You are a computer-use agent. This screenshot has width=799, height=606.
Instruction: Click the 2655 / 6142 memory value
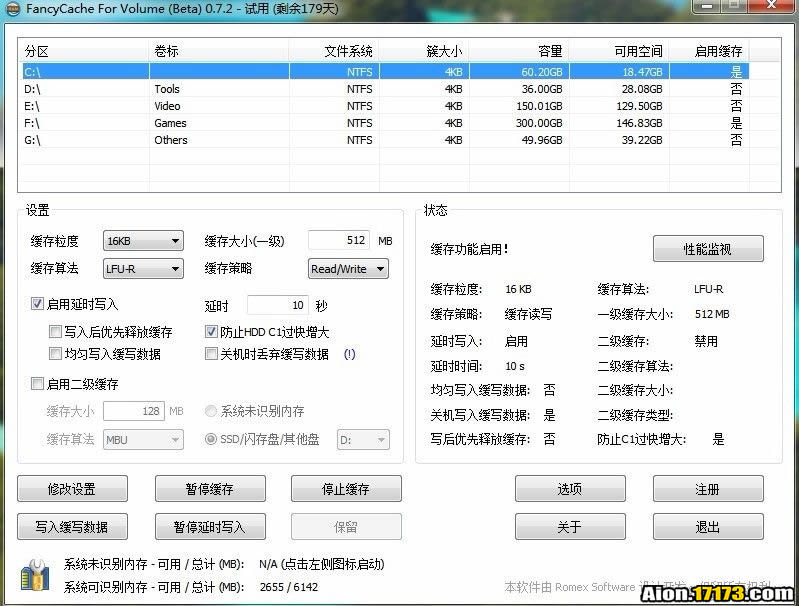pyautogui.click(x=289, y=587)
